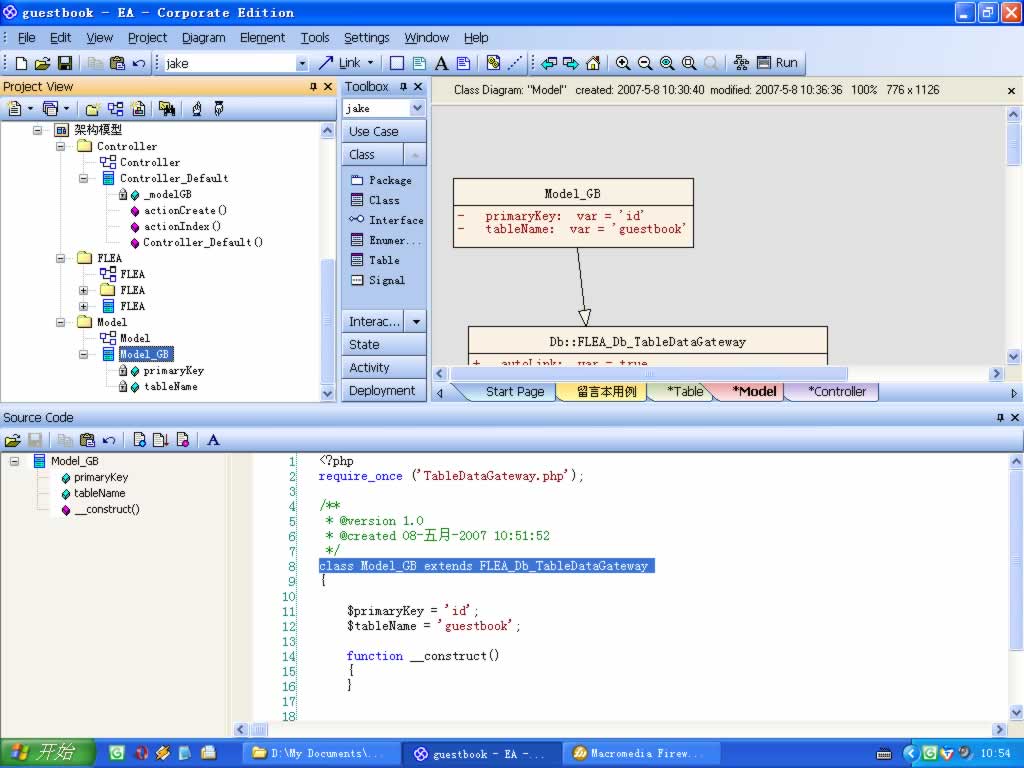
Task: Click the Run button in toolbar
Action: click(x=777, y=63)
